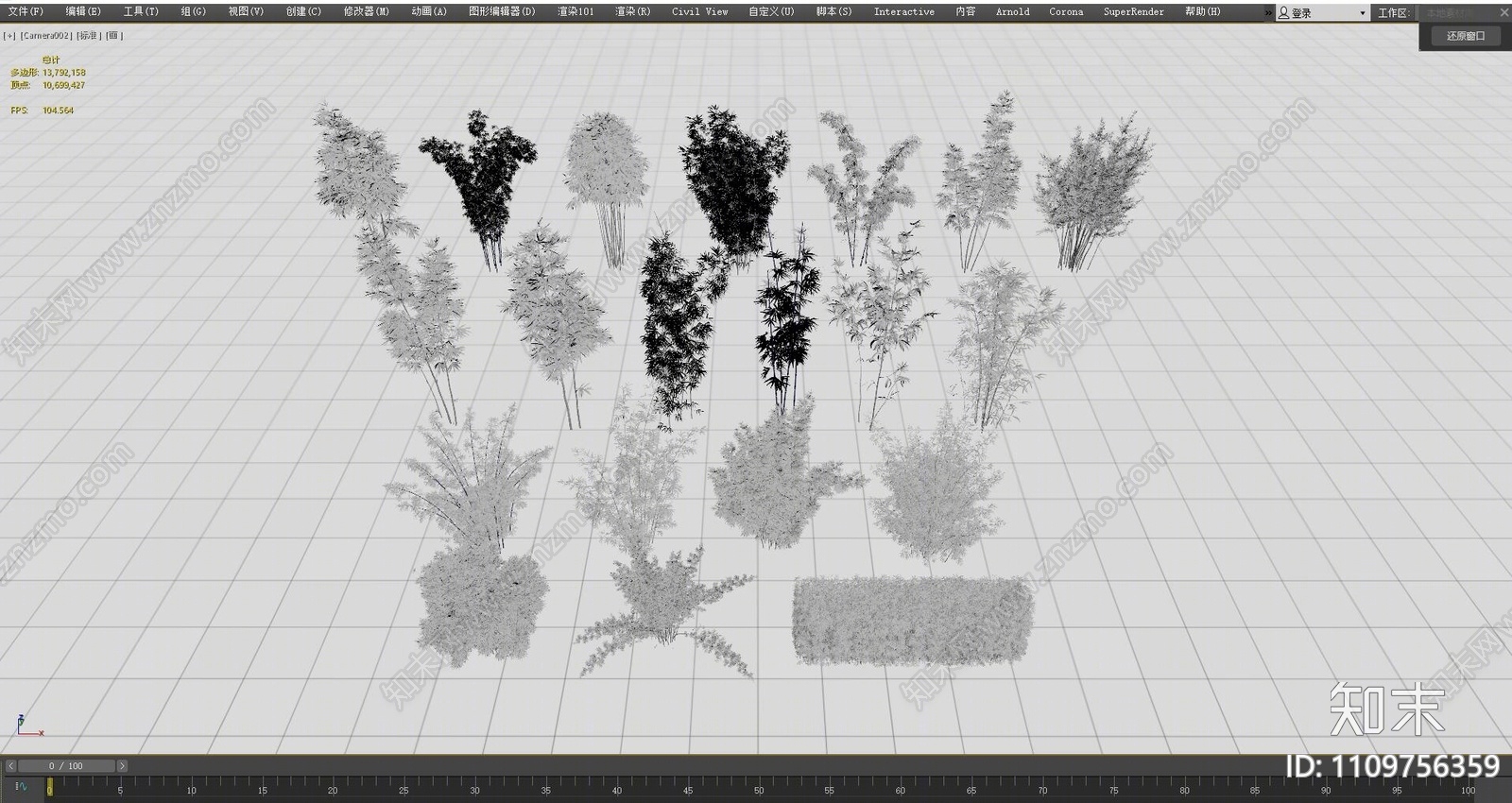Click the XYZ axis gizmo in viewport corner
1512x803 pixels.
28,726
